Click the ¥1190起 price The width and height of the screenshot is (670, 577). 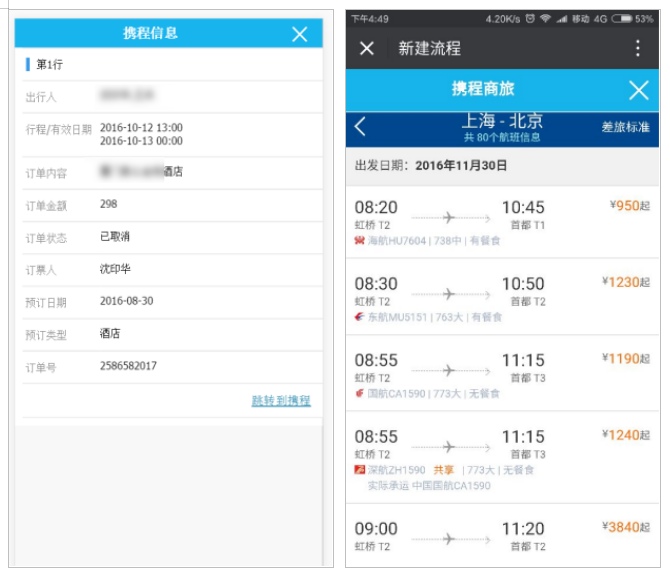626,359
